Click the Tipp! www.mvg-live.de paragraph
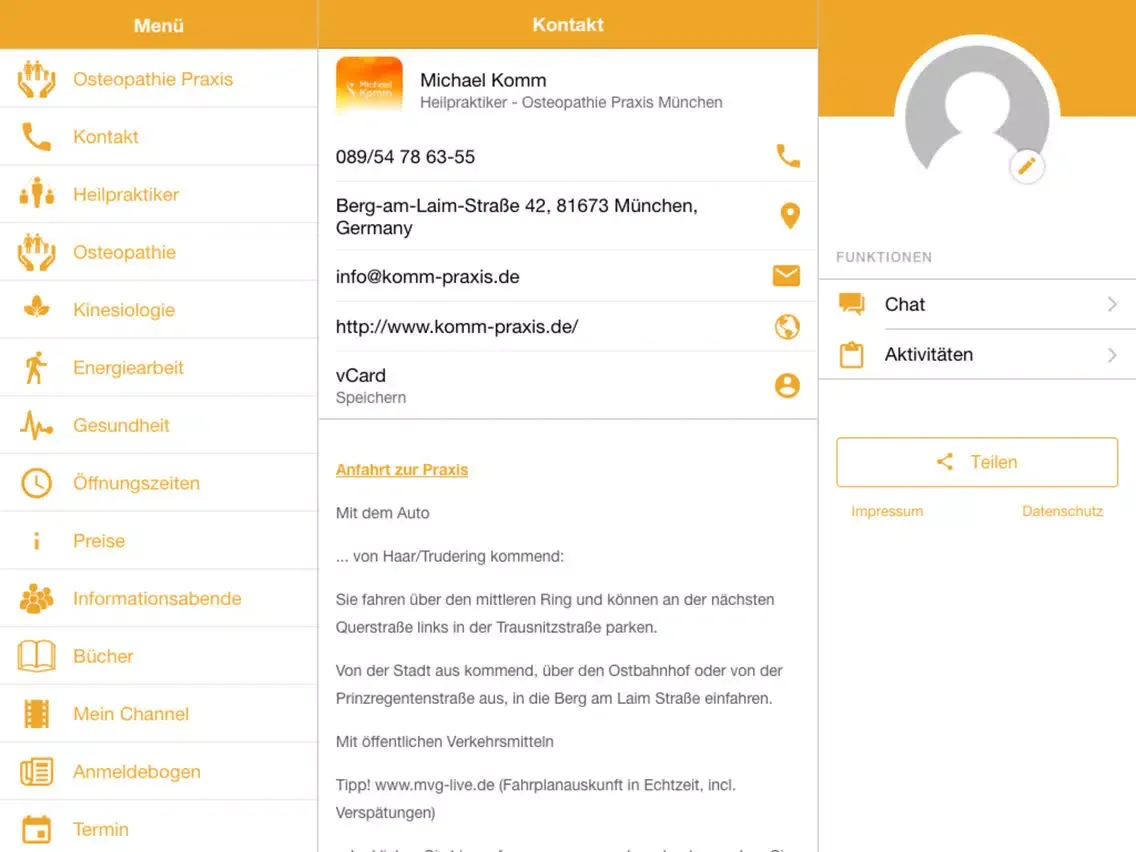This screenshot has height=852, width=1136. (535, 798)
